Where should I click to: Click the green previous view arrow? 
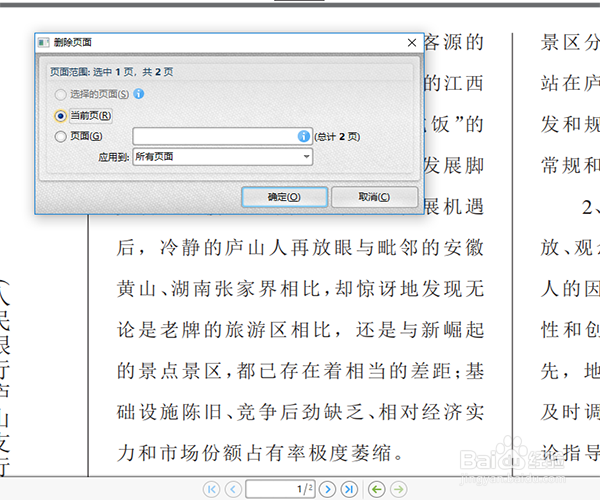click(377, 489)
